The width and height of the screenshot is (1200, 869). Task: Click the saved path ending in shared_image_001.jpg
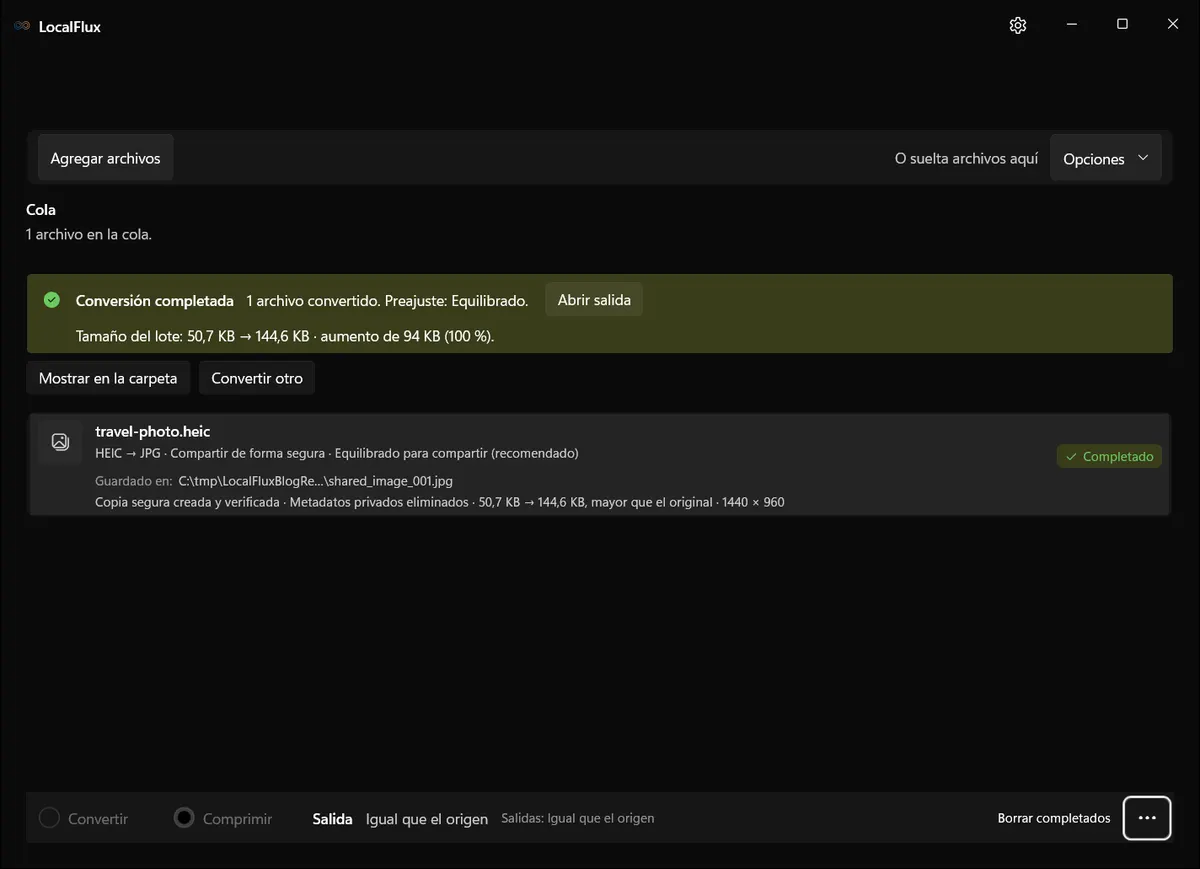coord(315,481)
